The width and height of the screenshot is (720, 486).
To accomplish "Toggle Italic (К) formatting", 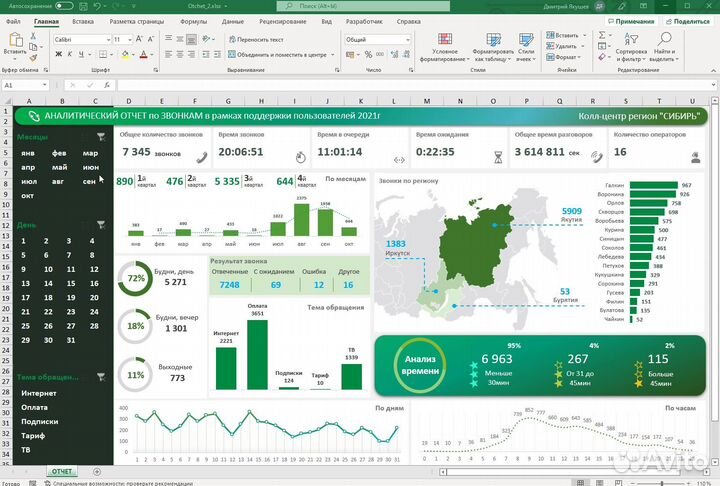I will (70, 55).
